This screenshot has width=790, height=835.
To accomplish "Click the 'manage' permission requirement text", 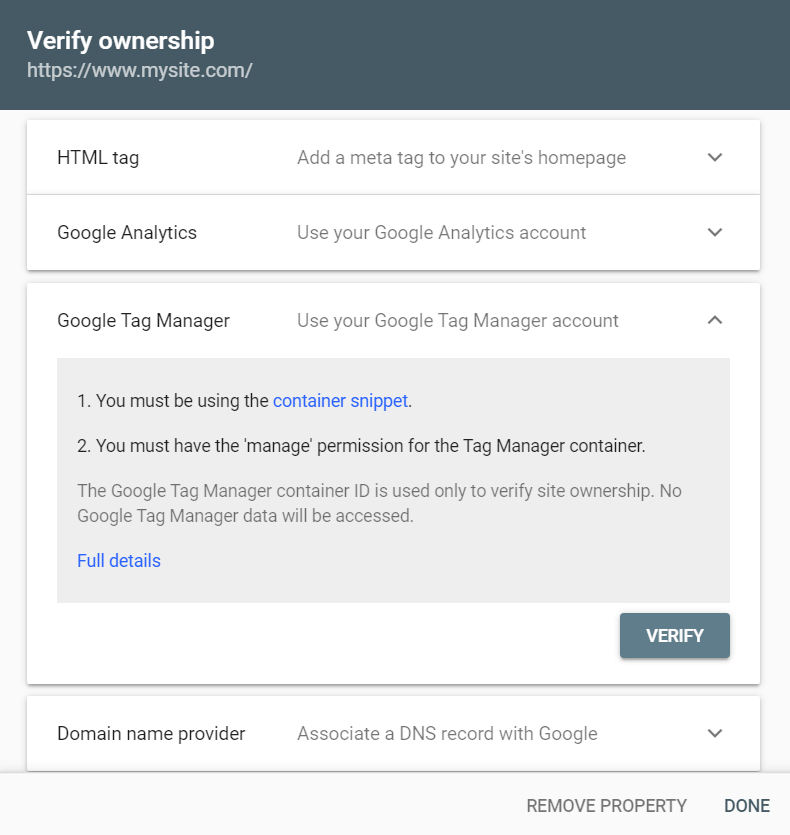I will click(361, 446).
